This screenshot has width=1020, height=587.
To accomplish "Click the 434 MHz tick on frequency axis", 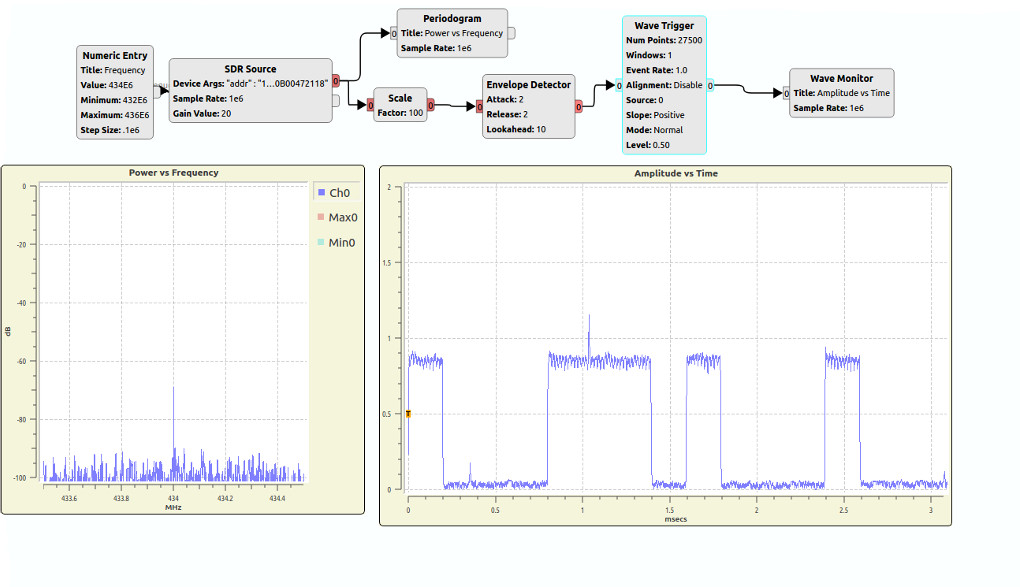I will tap(173, 498).
